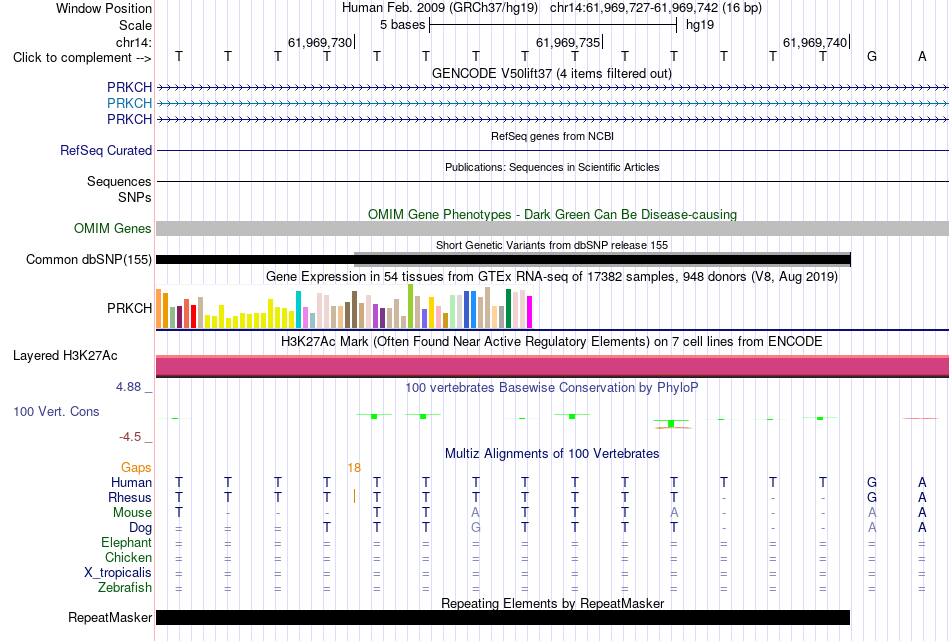Click the Human species label
Viewport: 950px width, 641px height.
click(x=131, y=483)
